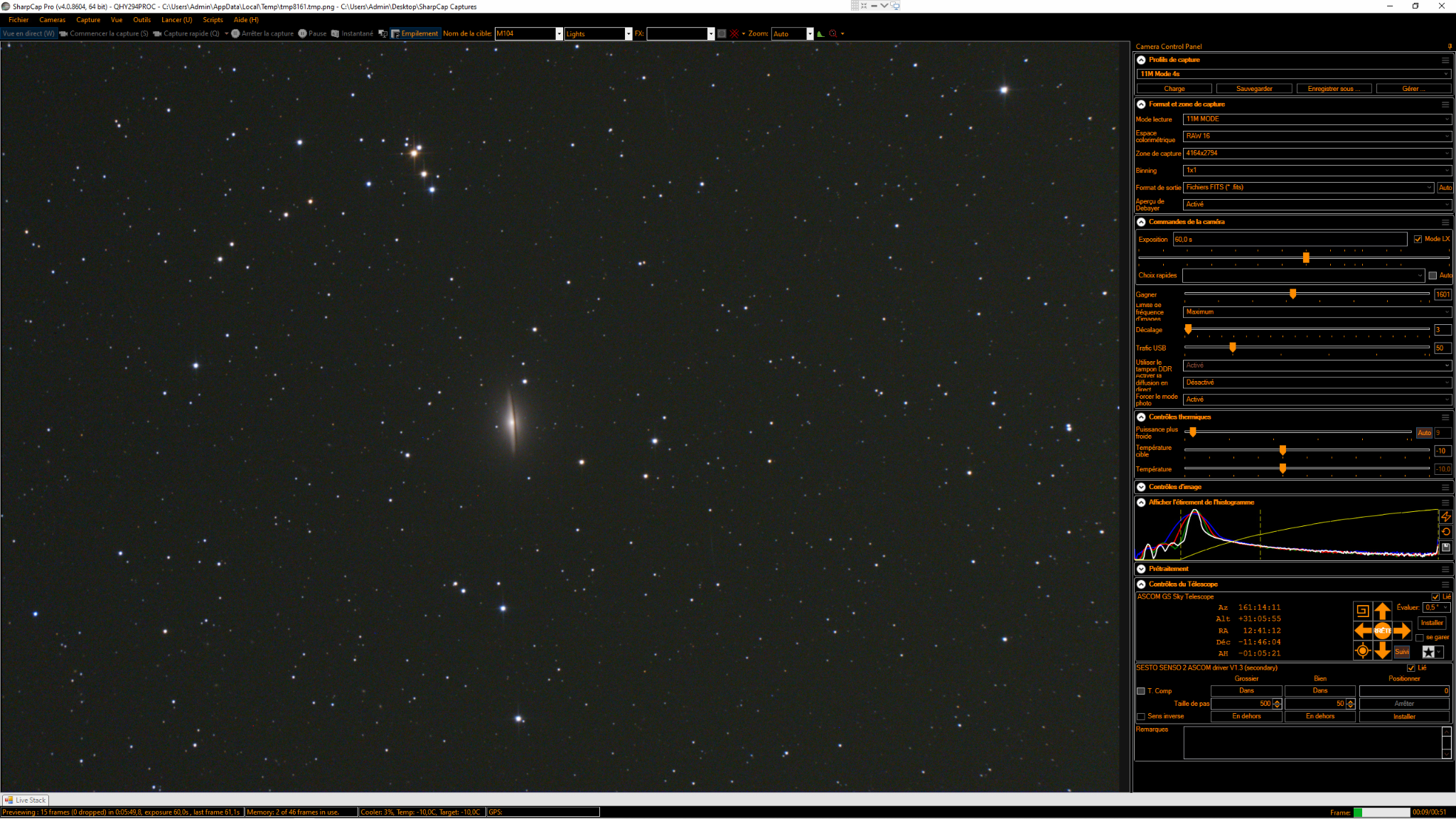Click the Gagner gain slider handle
1456x819 pixels.
(x=1292, y=294)
